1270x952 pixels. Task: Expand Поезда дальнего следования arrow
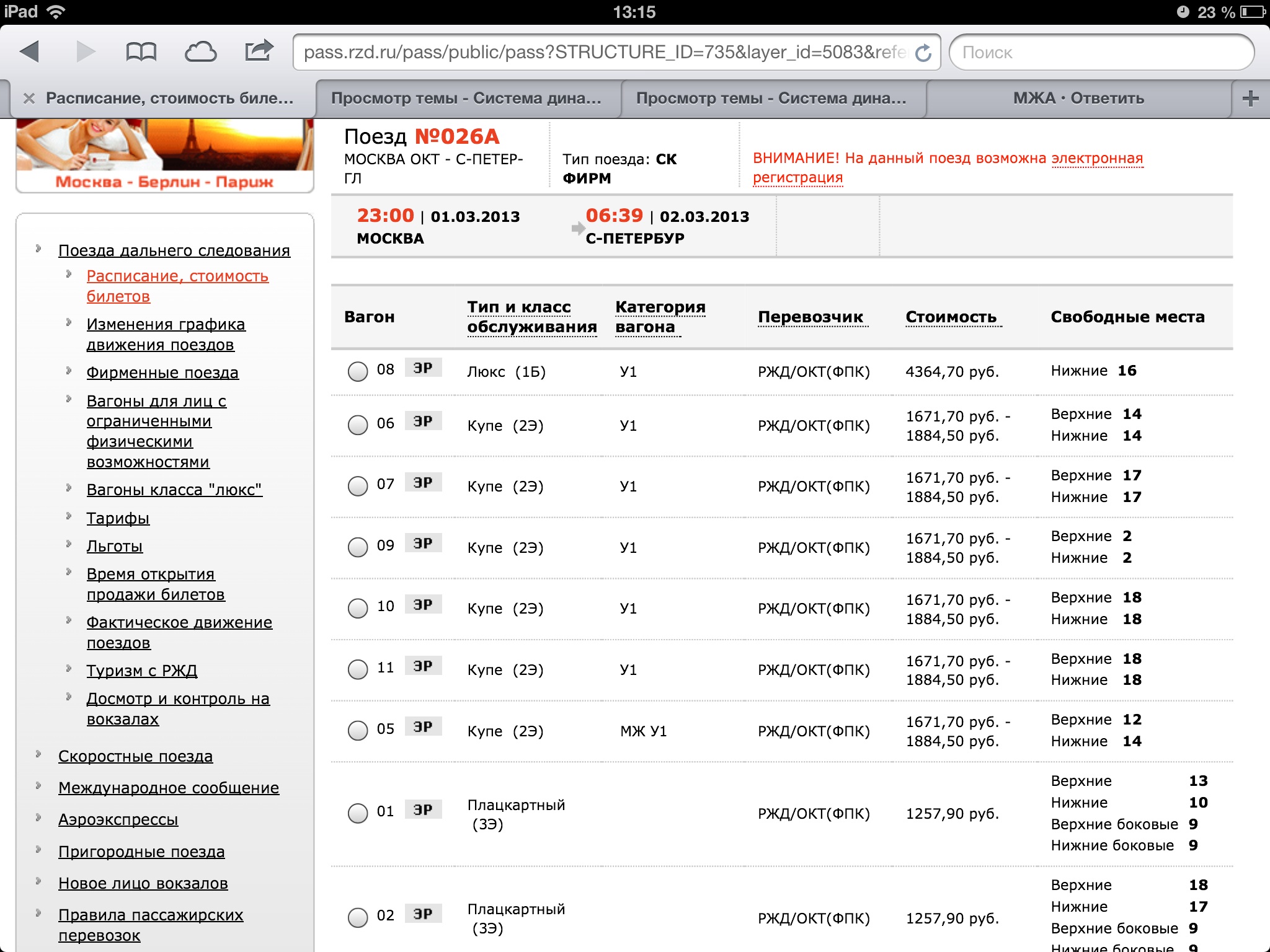tap(38, 249)
